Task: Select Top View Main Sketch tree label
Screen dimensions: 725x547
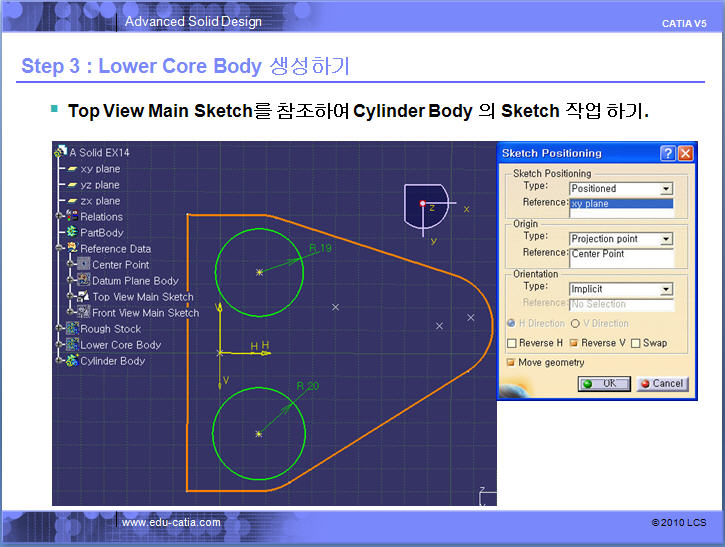Action: coord(143,297)
